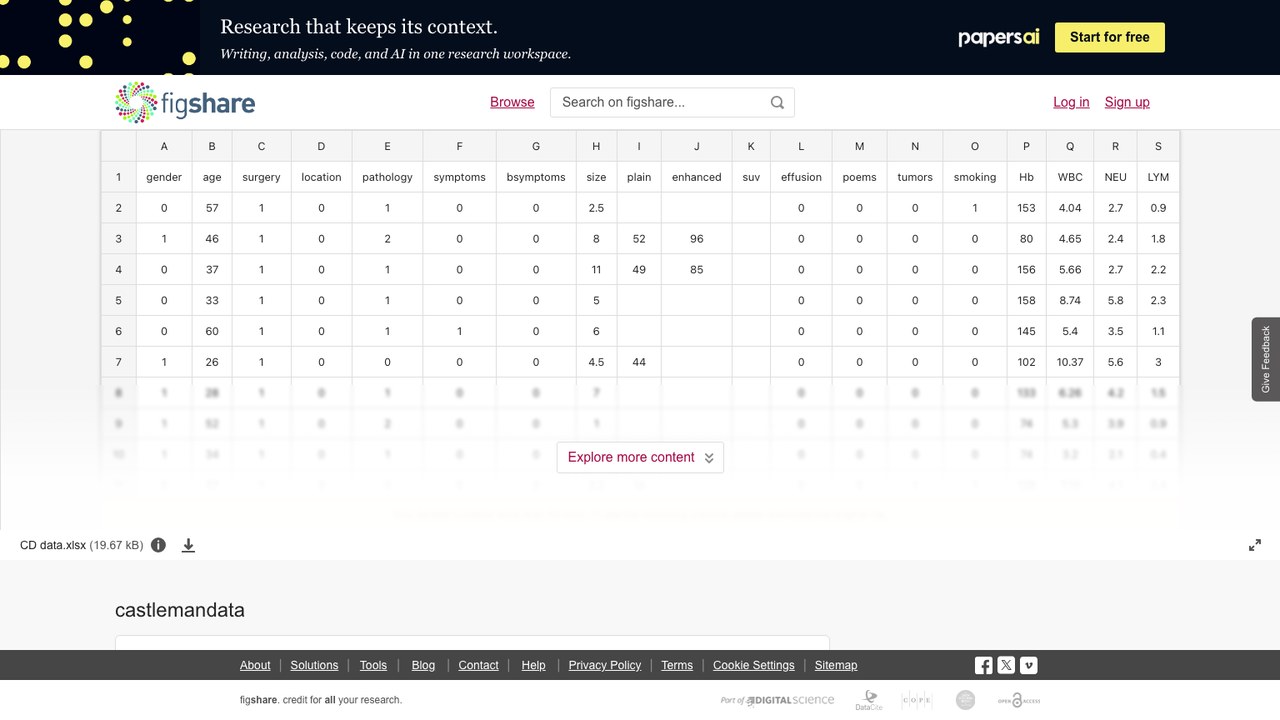
Task: Open the Digital Science footer logo
Action: [x=777, y=700]
